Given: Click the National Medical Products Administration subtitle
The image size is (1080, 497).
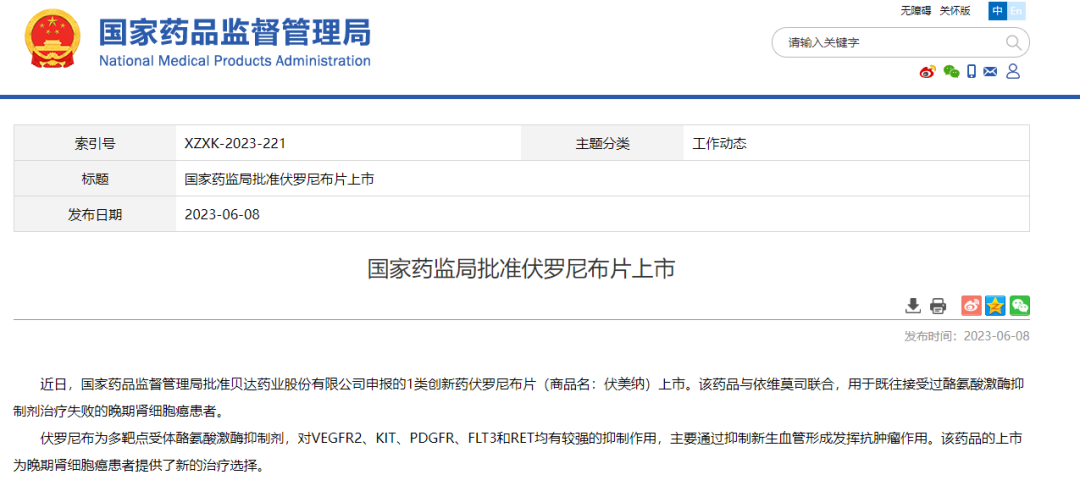Looking at the screenshot, I should click(x=235, y=61).
